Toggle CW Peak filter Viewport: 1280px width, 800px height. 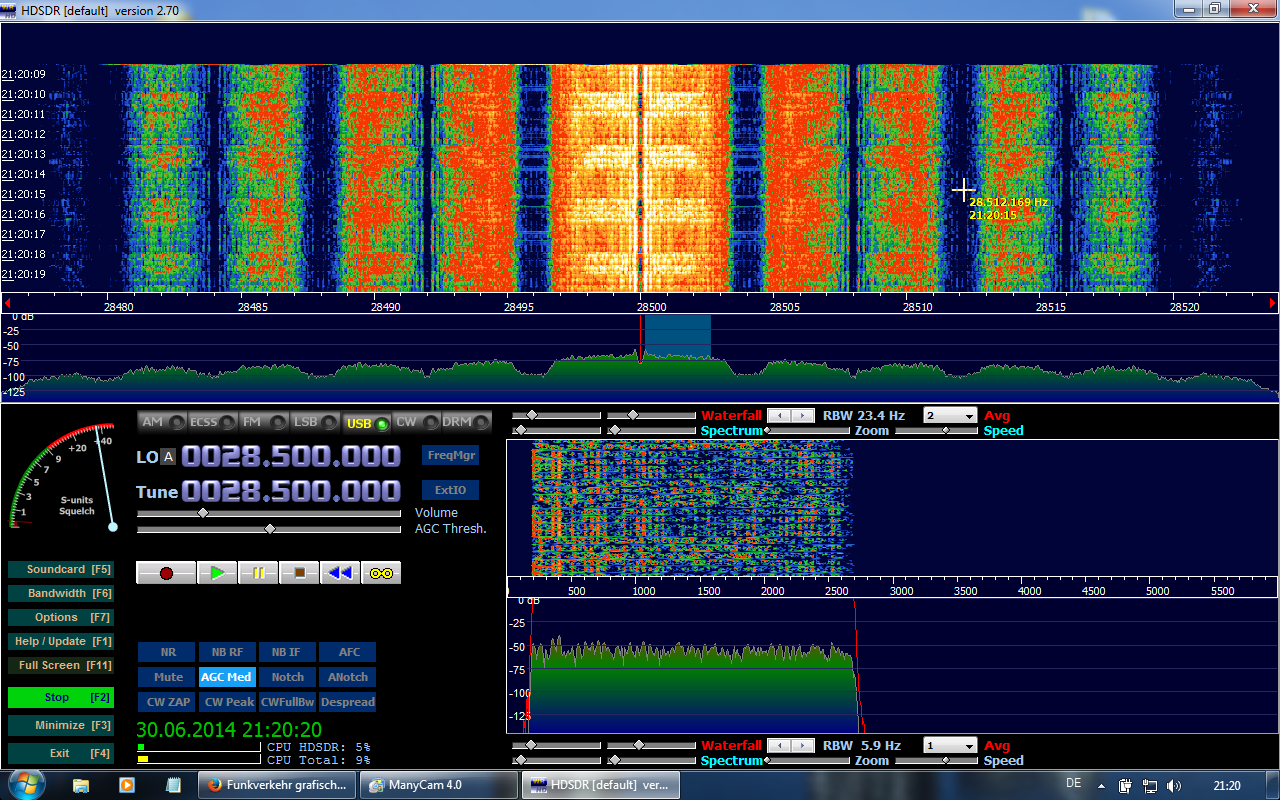coord(227,702)
